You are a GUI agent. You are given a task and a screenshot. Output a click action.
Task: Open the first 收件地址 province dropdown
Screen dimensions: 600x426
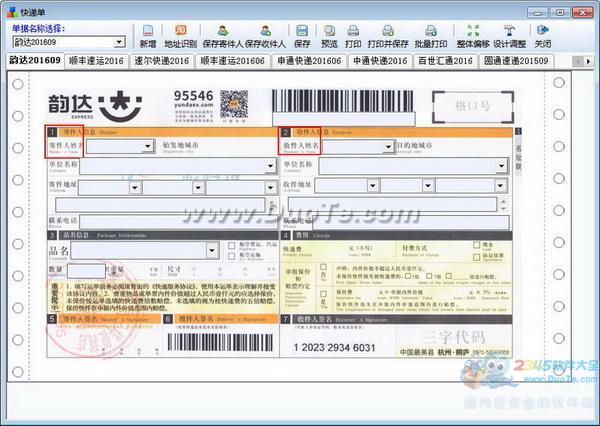point(373,186)
